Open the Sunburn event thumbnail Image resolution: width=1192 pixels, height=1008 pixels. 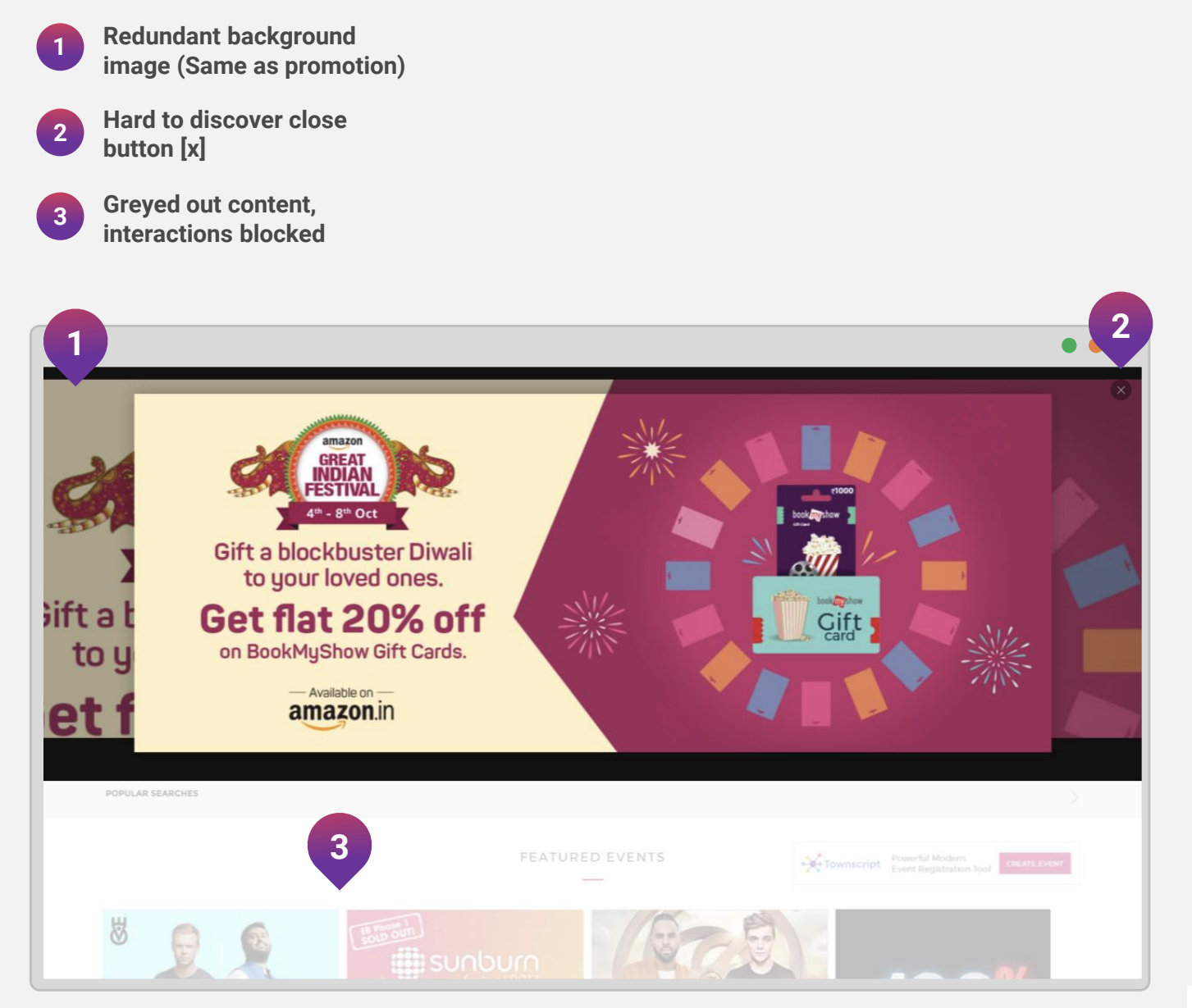point(465,943)
